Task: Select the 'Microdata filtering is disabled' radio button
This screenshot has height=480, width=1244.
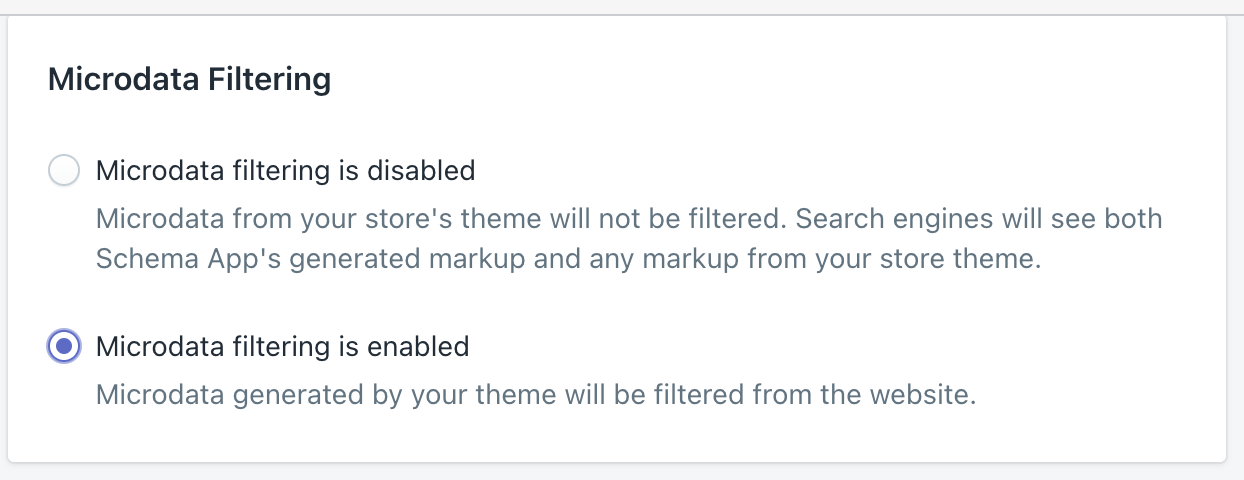Action: (x=64, y=171)
